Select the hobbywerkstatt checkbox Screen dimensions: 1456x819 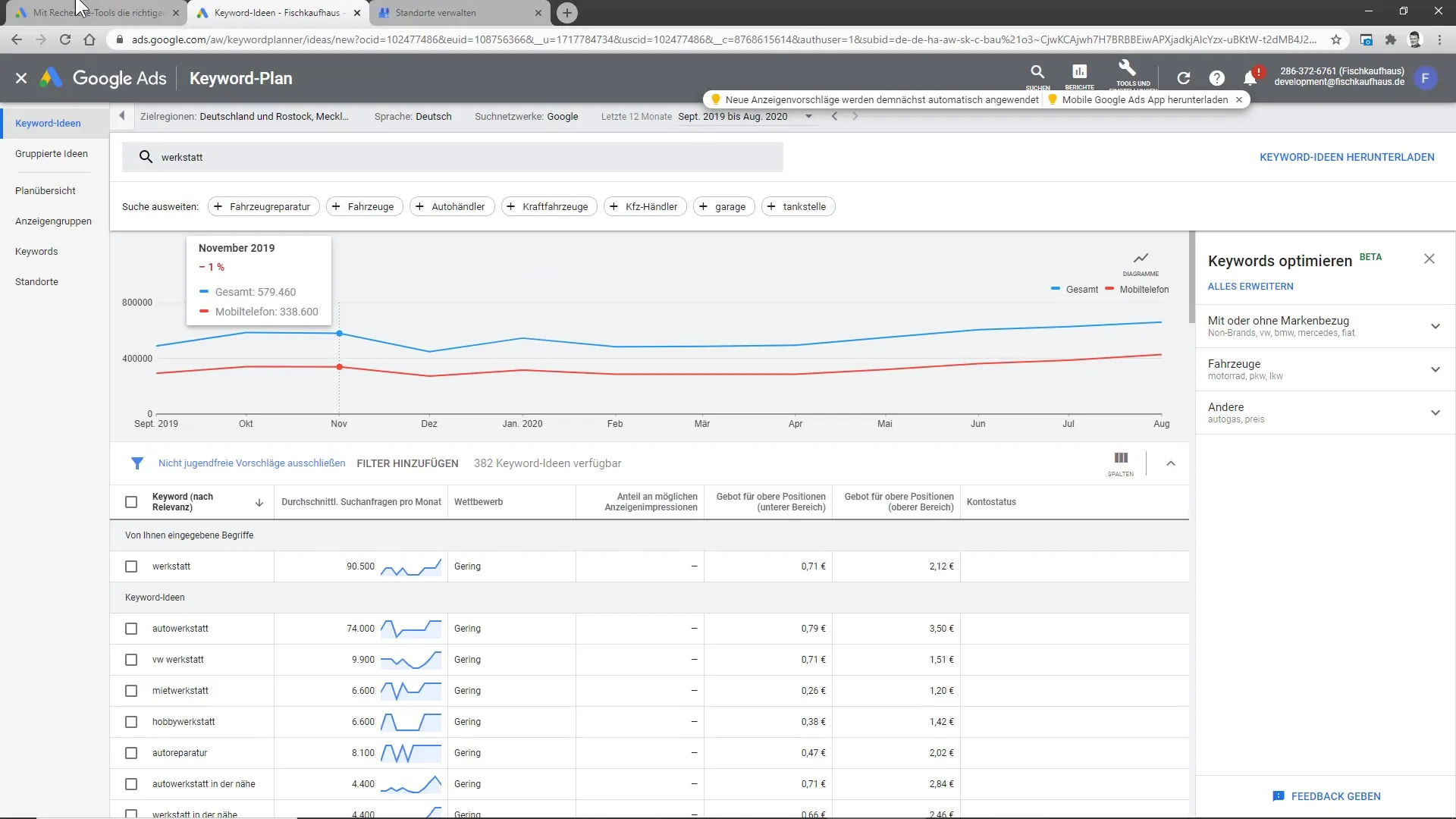(131, 722)
